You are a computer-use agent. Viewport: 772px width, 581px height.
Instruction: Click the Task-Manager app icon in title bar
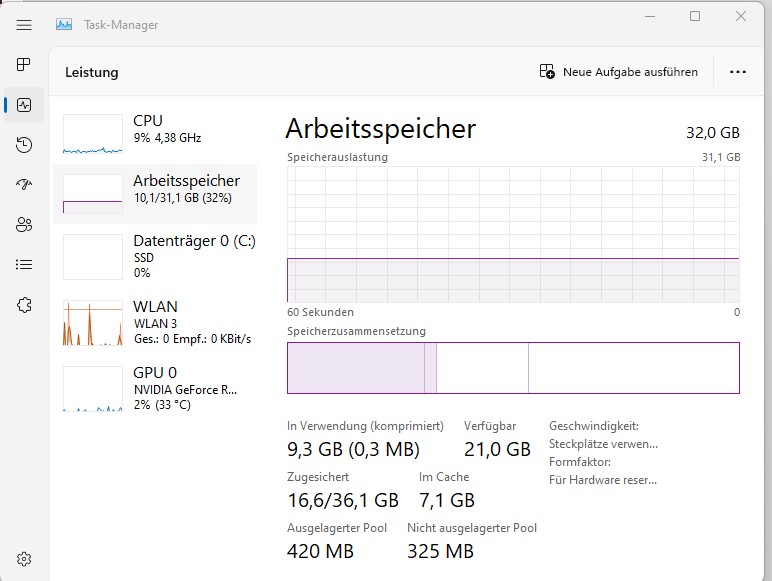click(64, 25)
